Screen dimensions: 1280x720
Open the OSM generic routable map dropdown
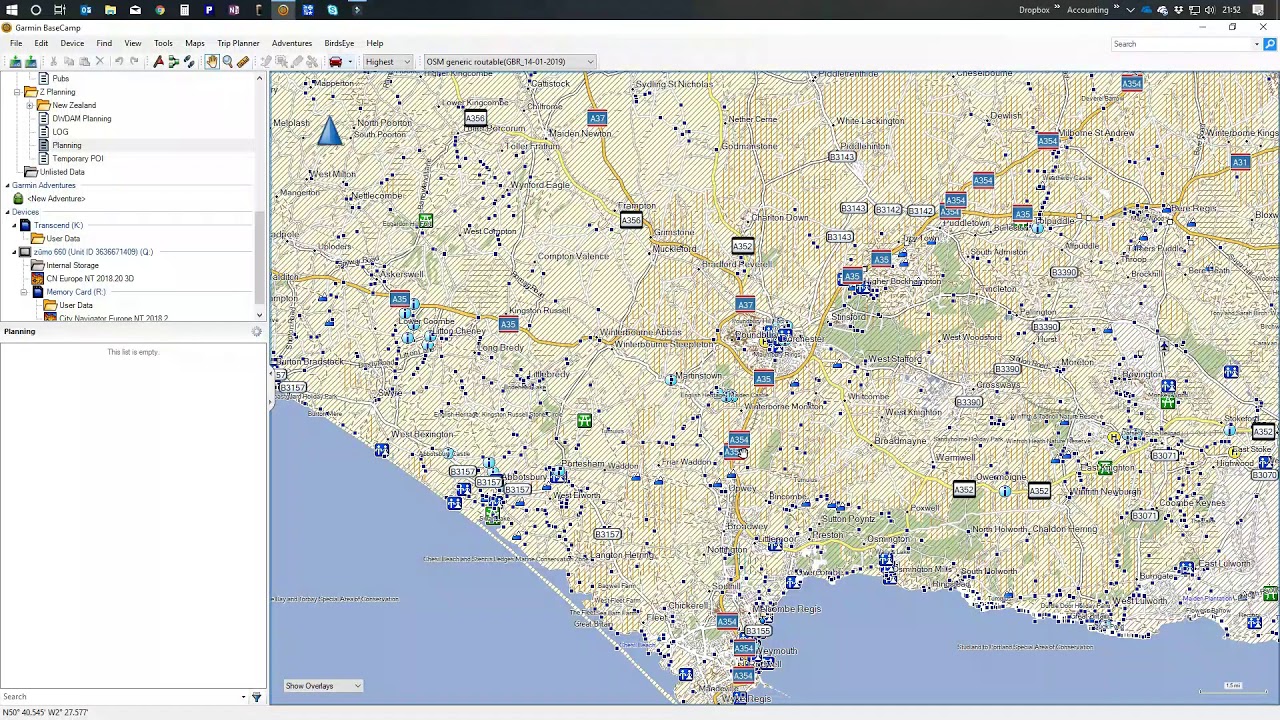tap(509, 62)
